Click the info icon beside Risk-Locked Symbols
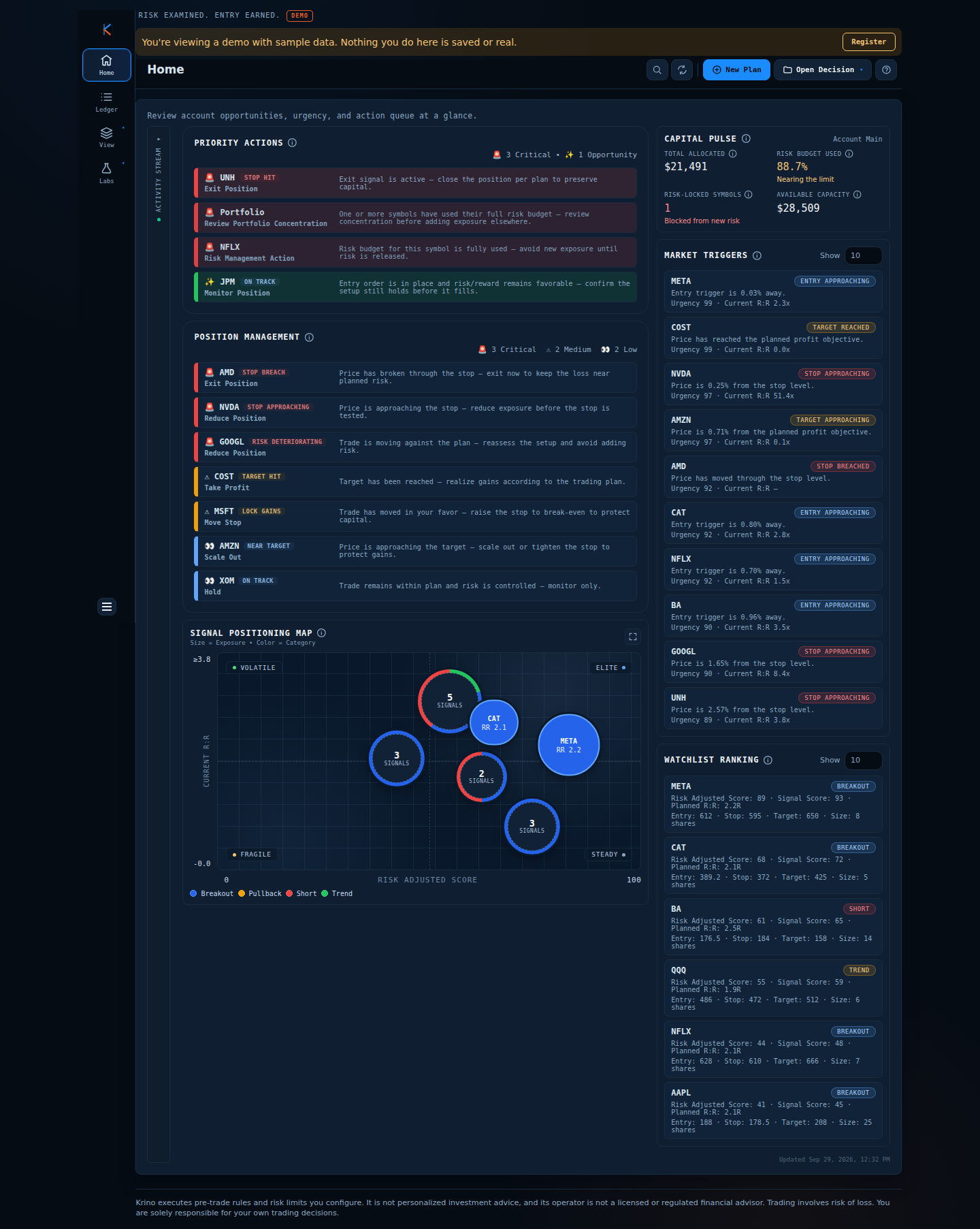 coord(749,195)
